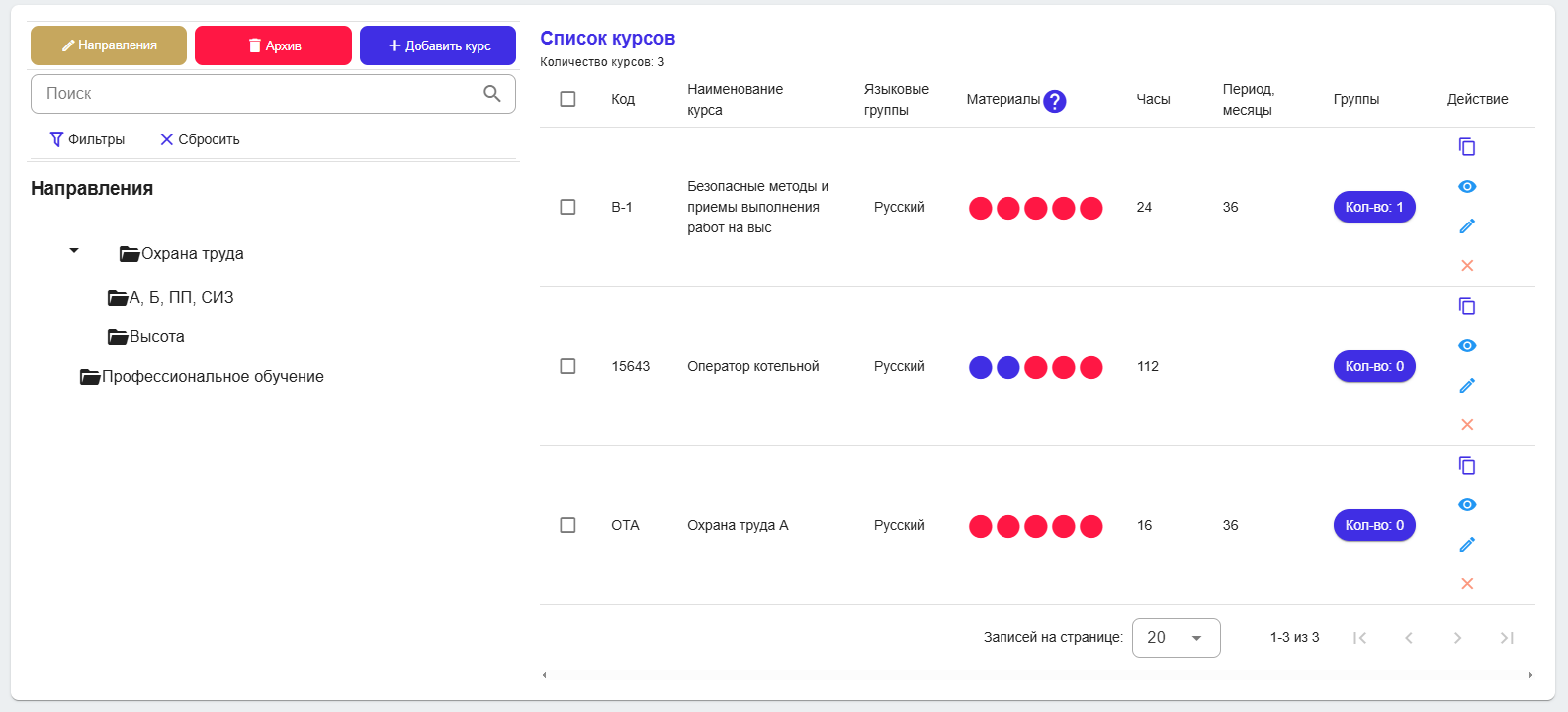Copy the Оператор котельной course
Screen dimensions: 1568x712
[1467, 307]
